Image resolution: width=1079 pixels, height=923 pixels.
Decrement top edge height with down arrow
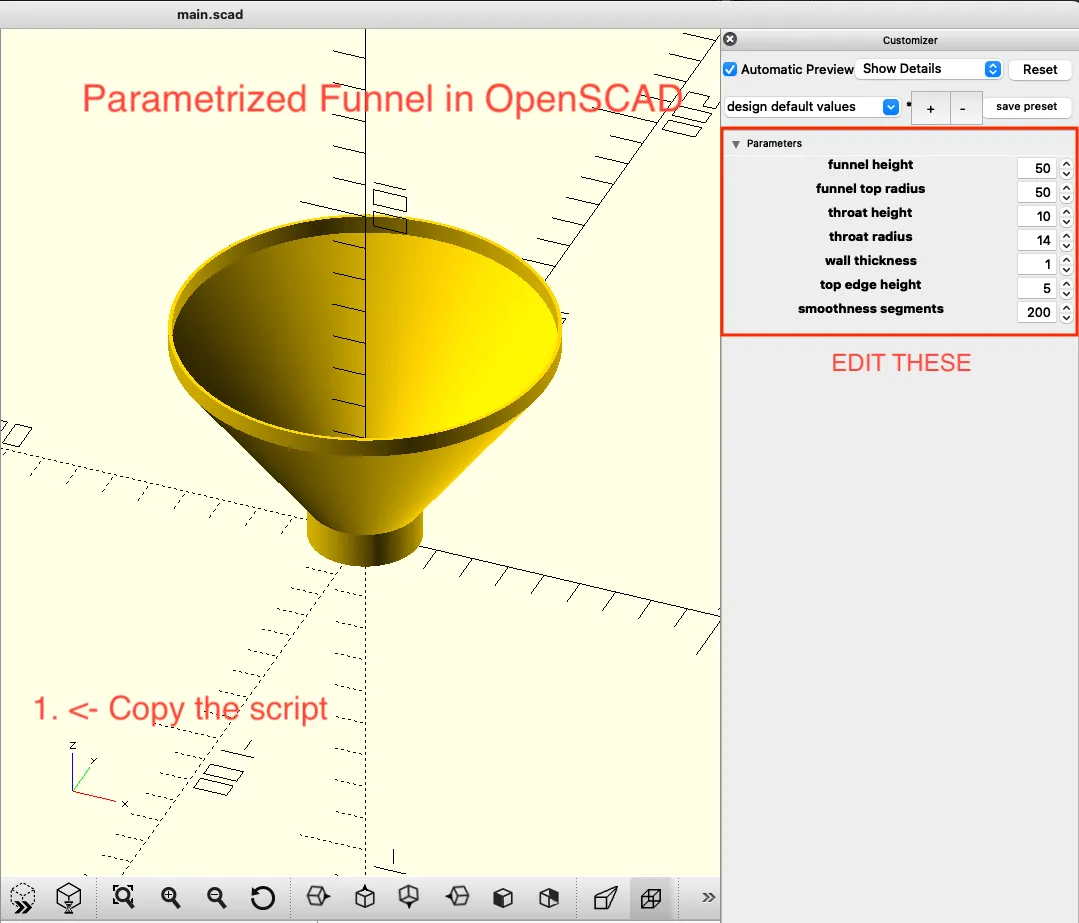click(1066, 294)
